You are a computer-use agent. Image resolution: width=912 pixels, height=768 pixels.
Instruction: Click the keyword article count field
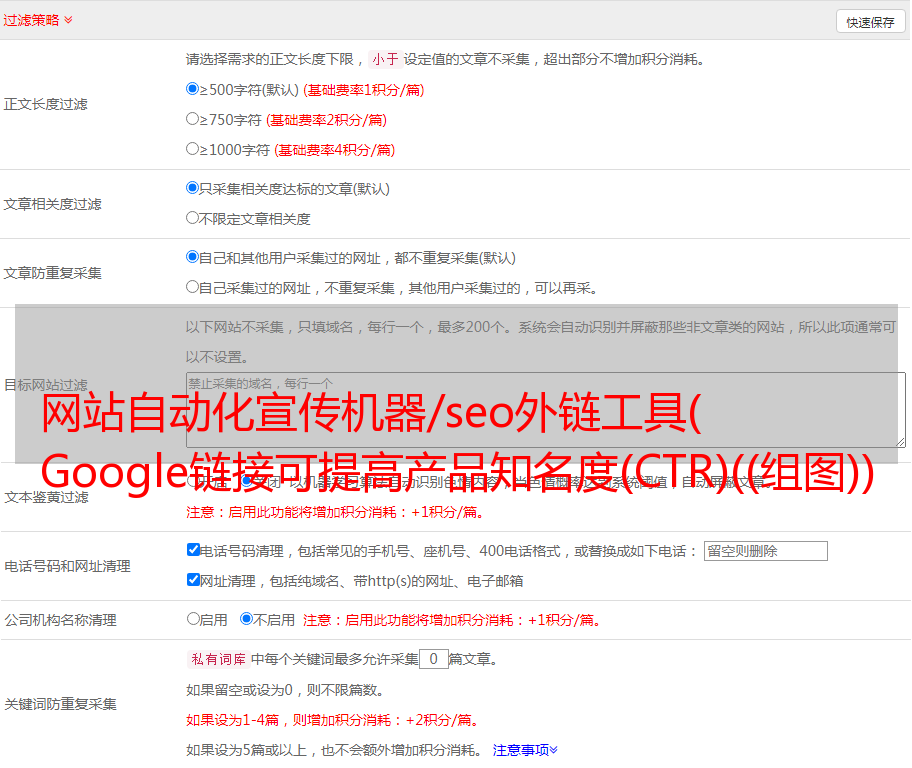(433, 659)
